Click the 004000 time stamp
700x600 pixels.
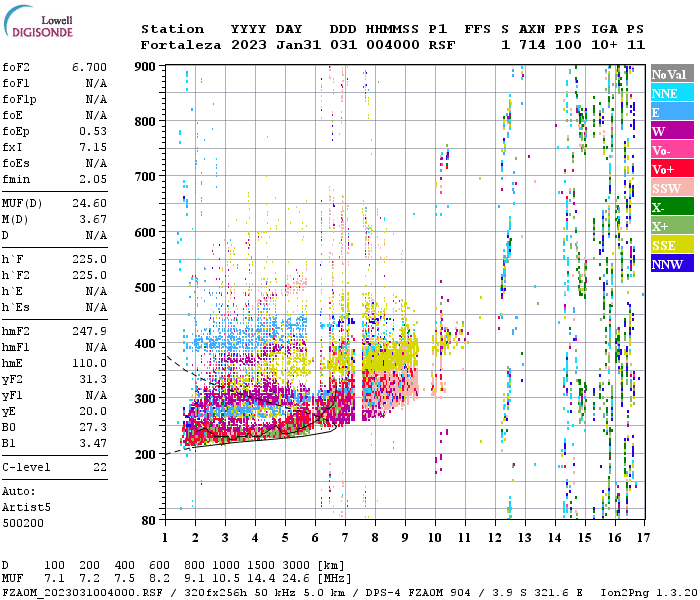coord(393,45)
